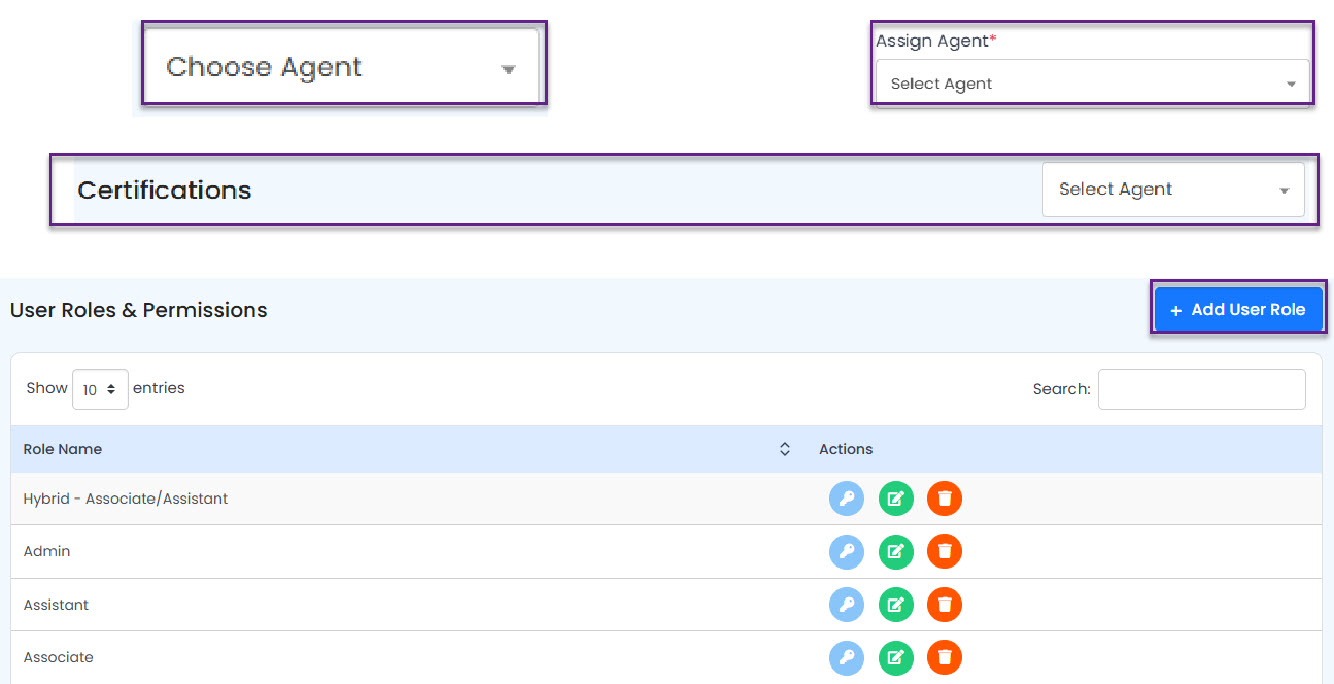1334x684 pixels.
Task: Open permissions key icon for Admin role
Action: 846,551
